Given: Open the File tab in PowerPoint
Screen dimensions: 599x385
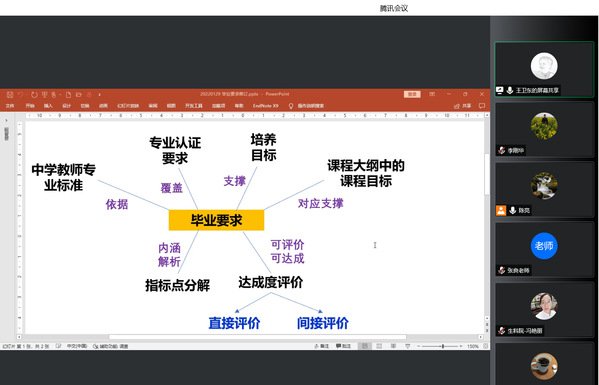Looking at the screenshot, I should point(10,106).
